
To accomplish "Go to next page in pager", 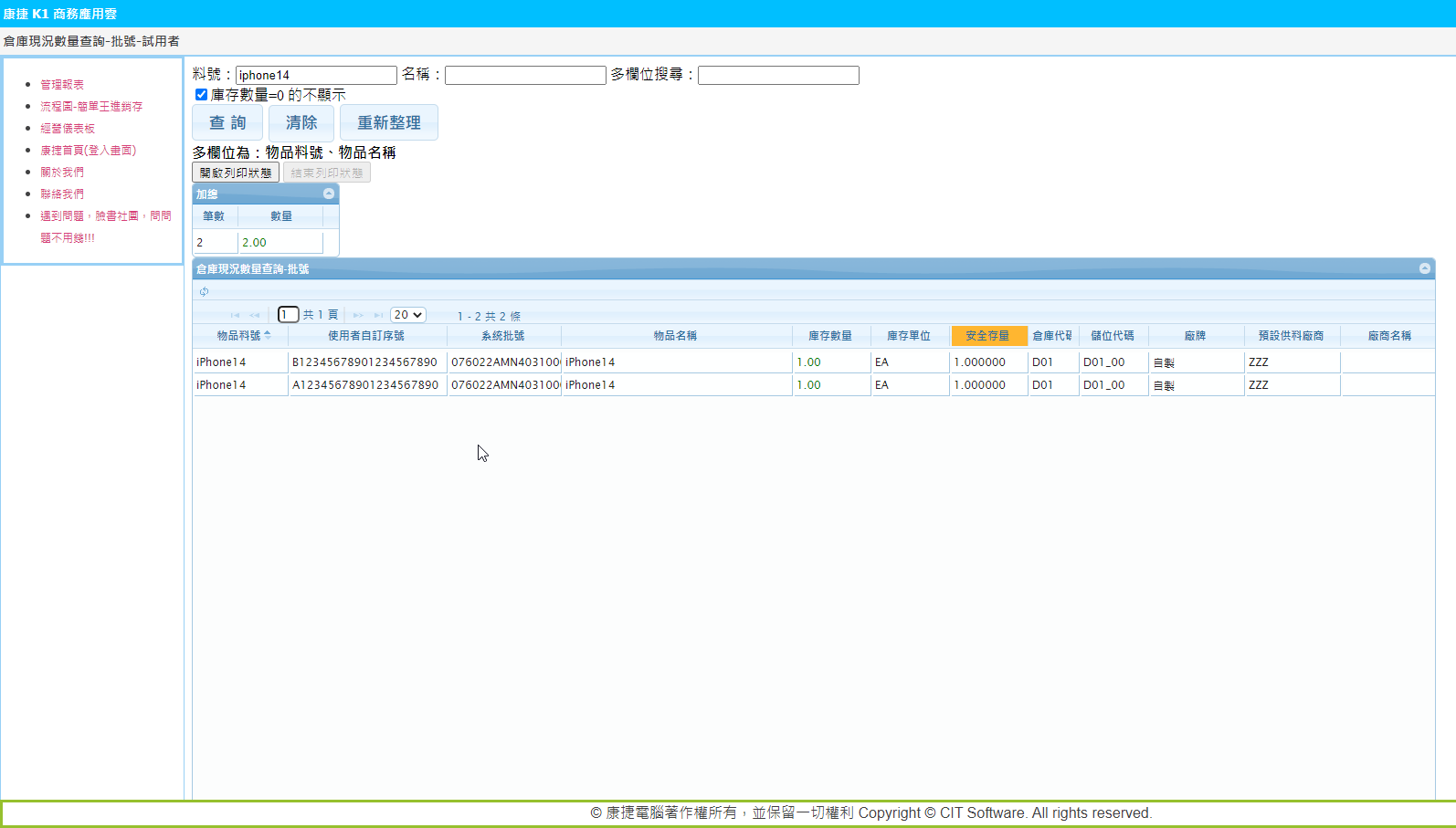I will pos(358,315).
